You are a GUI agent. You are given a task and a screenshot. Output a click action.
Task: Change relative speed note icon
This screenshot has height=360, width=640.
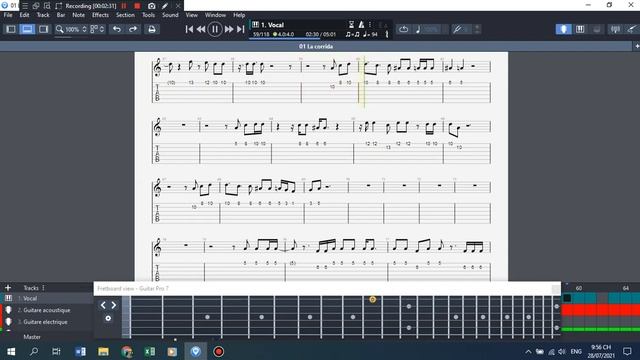[418, 29]
